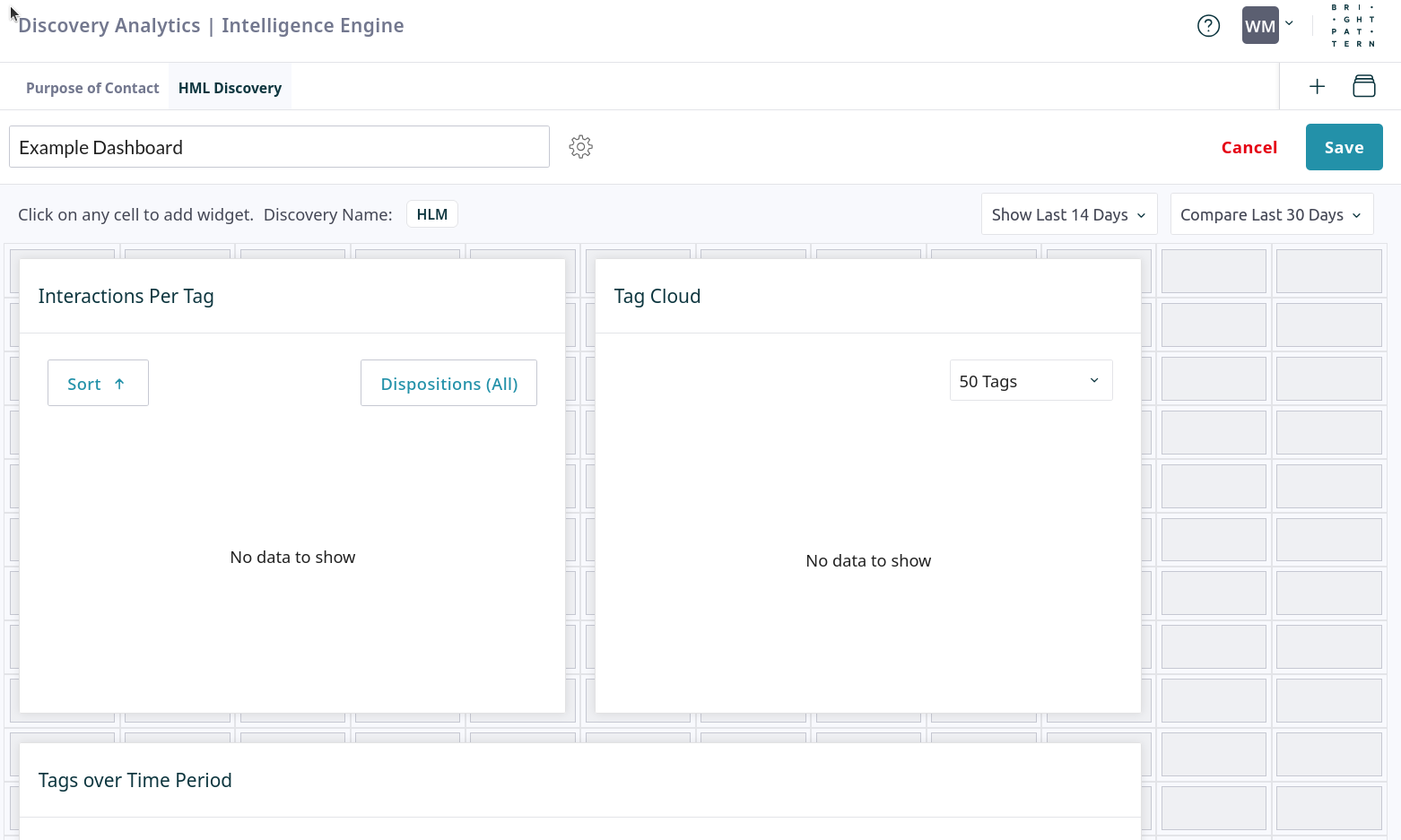
Task: Open dashboard settings gear icon
Action: (580, 147)
